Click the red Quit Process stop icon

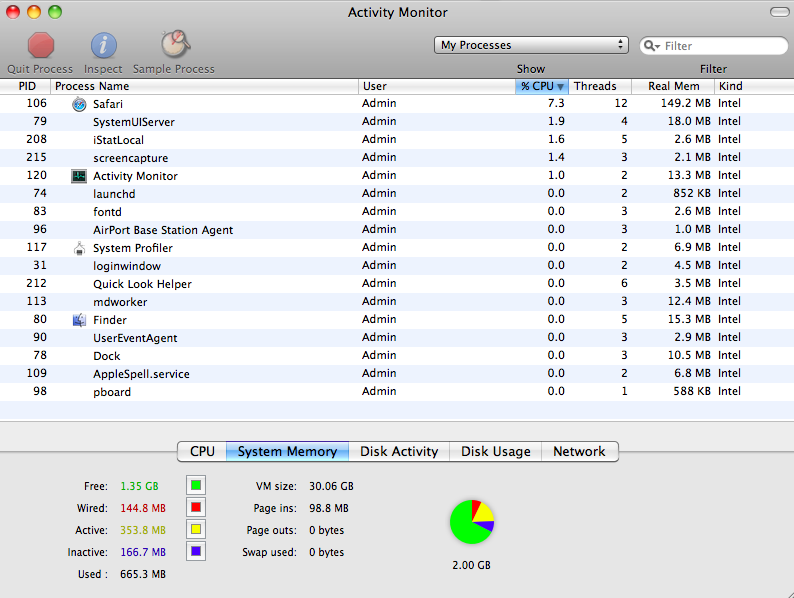coord(41,45)
